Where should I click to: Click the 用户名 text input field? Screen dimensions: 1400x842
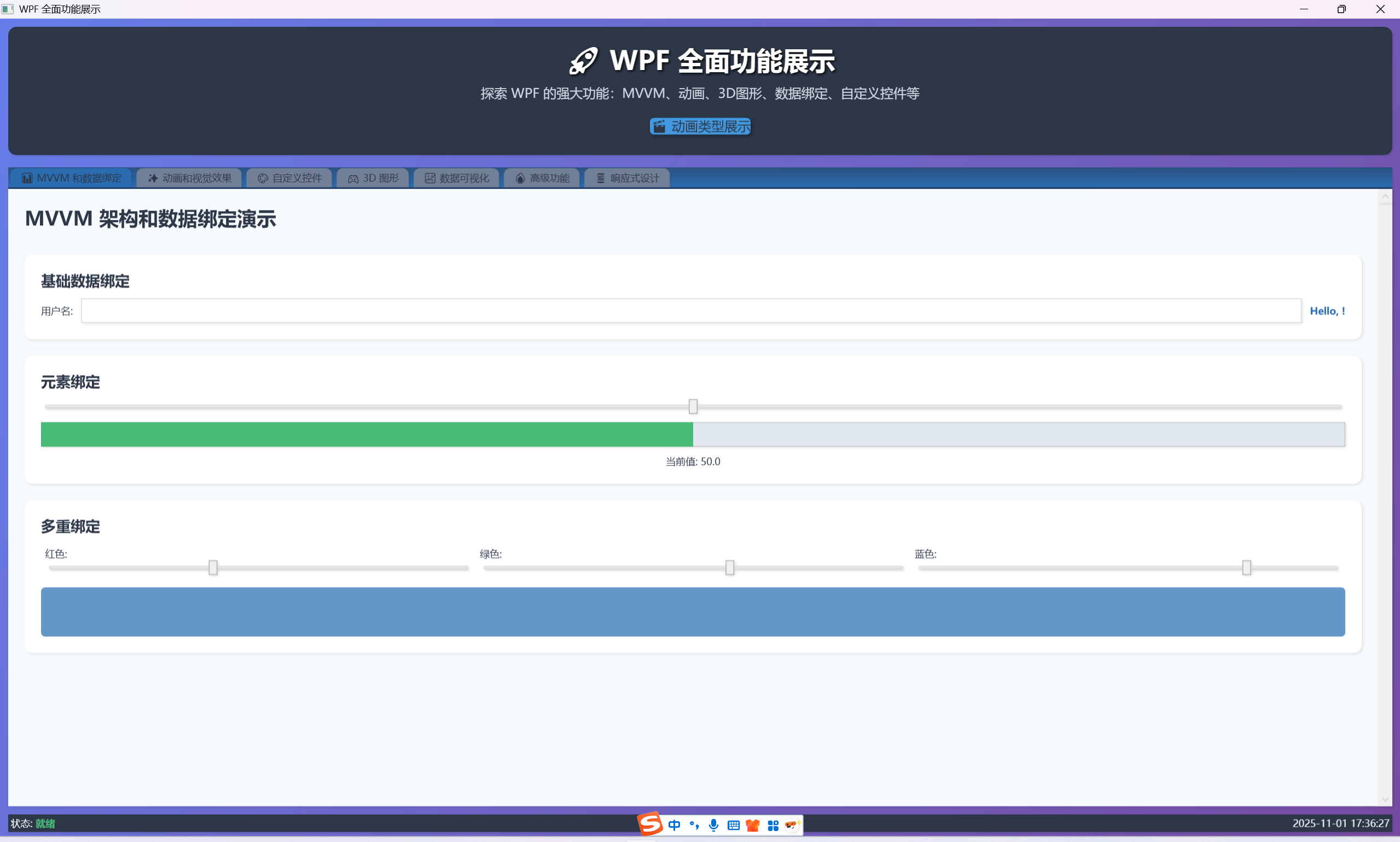point(690,311)
